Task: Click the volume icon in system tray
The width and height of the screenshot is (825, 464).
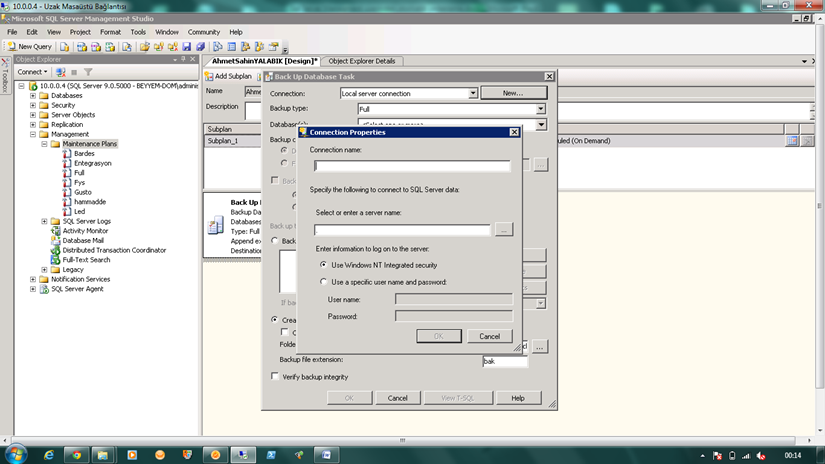Action: click(761, 456)
